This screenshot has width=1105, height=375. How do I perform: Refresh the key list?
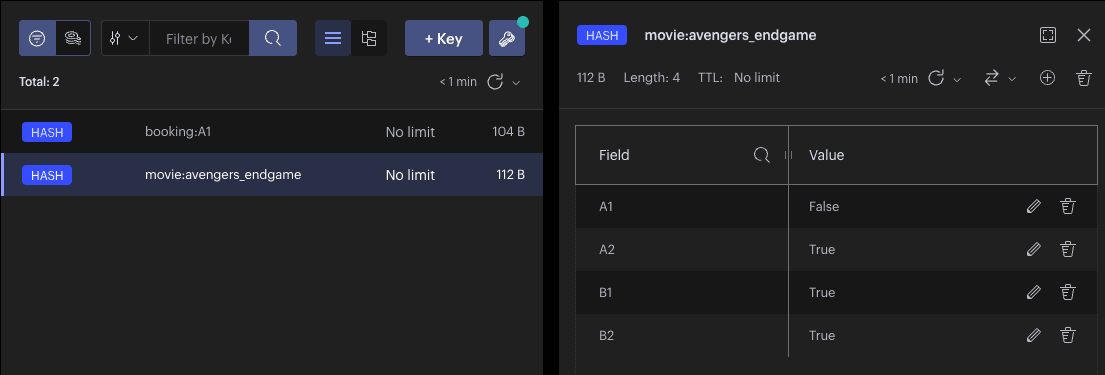click(495, 82)
